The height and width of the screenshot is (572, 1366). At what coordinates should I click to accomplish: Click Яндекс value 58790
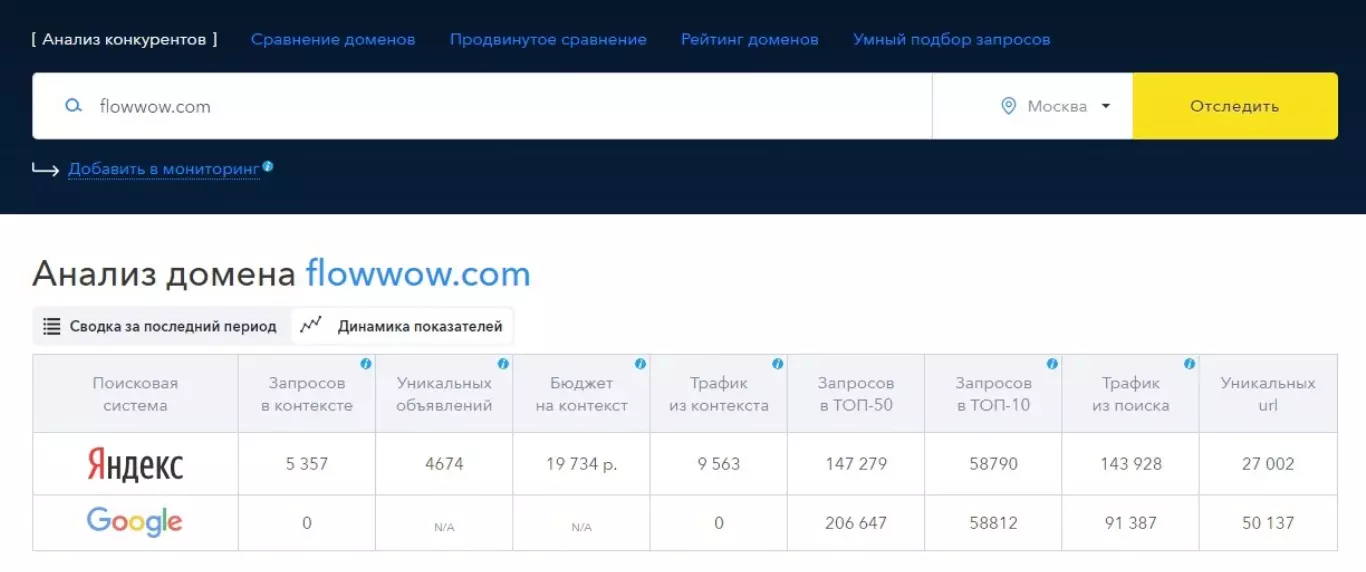[994, 464]
